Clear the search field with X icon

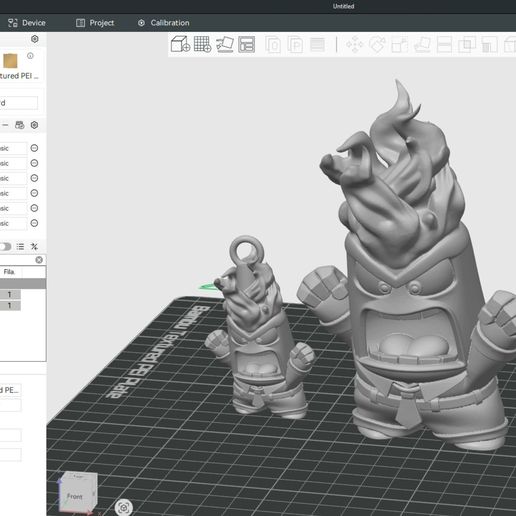39,260
